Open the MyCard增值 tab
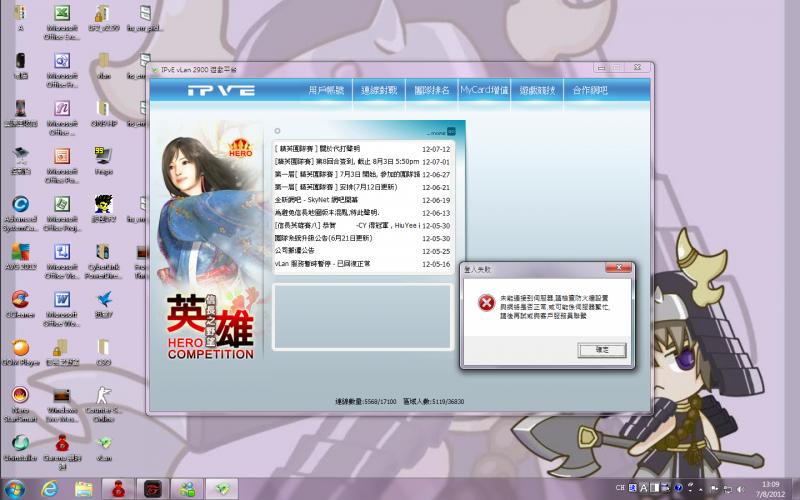 click(484, 90)
